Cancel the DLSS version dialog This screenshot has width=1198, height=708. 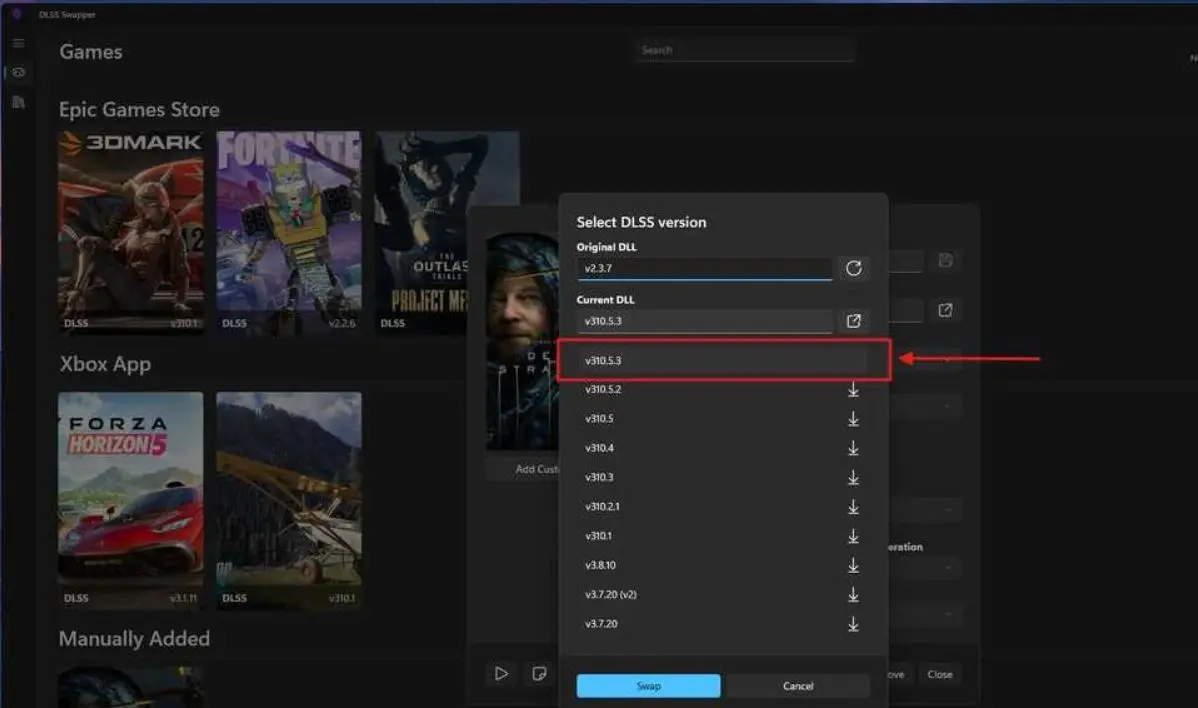pos(798,686)
